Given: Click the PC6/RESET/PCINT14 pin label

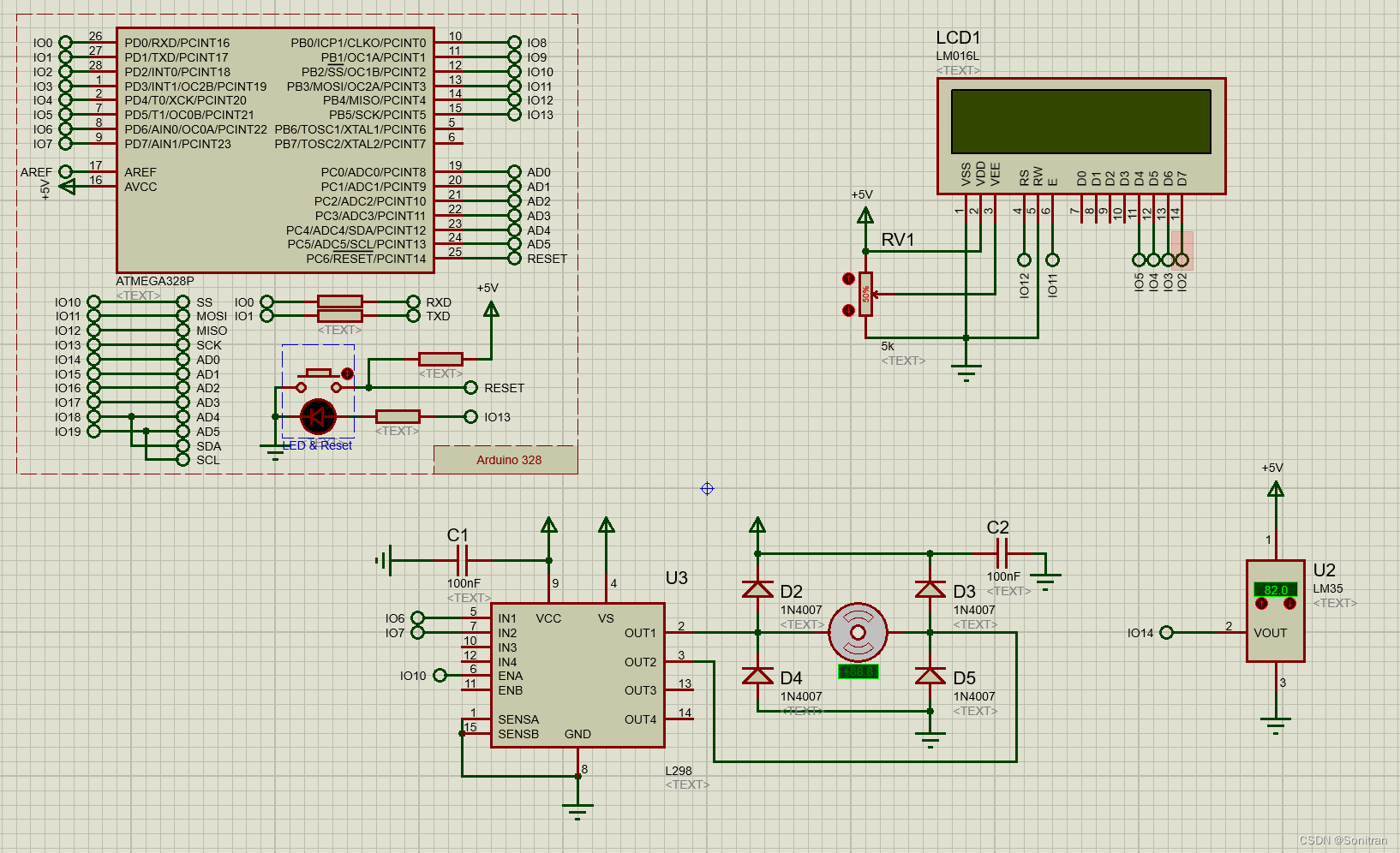Looking at the screenshot, I should point(366,259).
